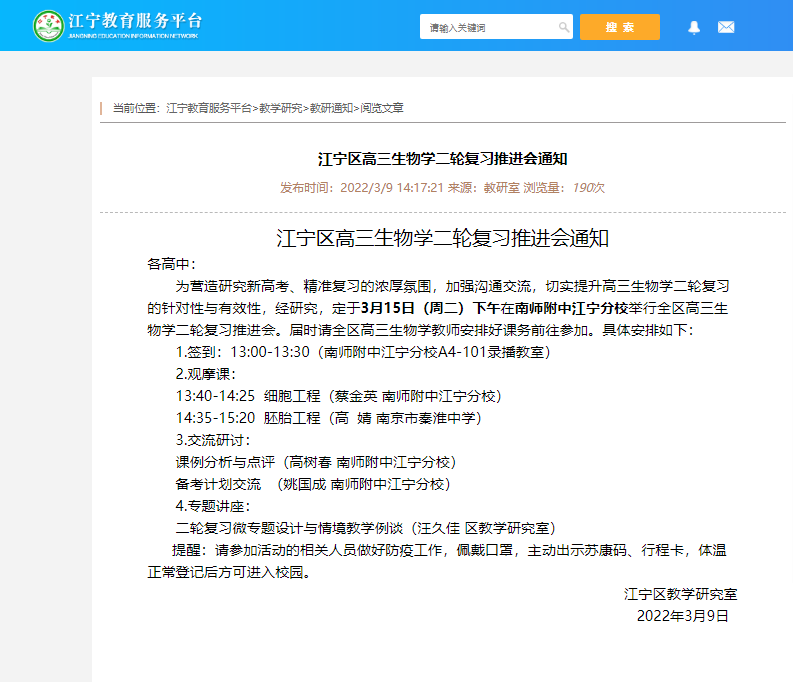Open the 教学研究 breadcrumb link
Screen dimensions: 793x682
click(281, 108)
